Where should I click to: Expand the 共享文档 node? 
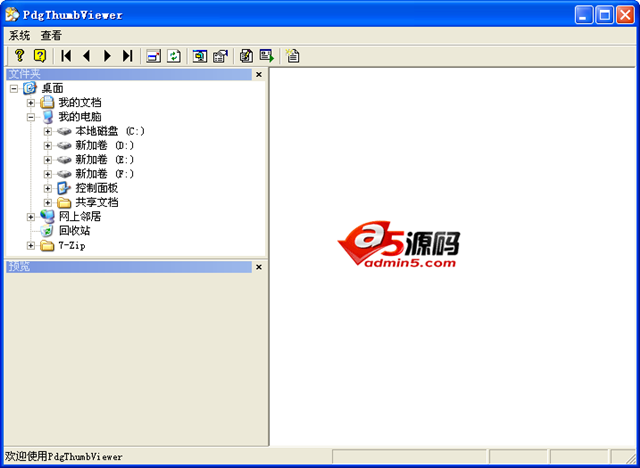(47, 202)
